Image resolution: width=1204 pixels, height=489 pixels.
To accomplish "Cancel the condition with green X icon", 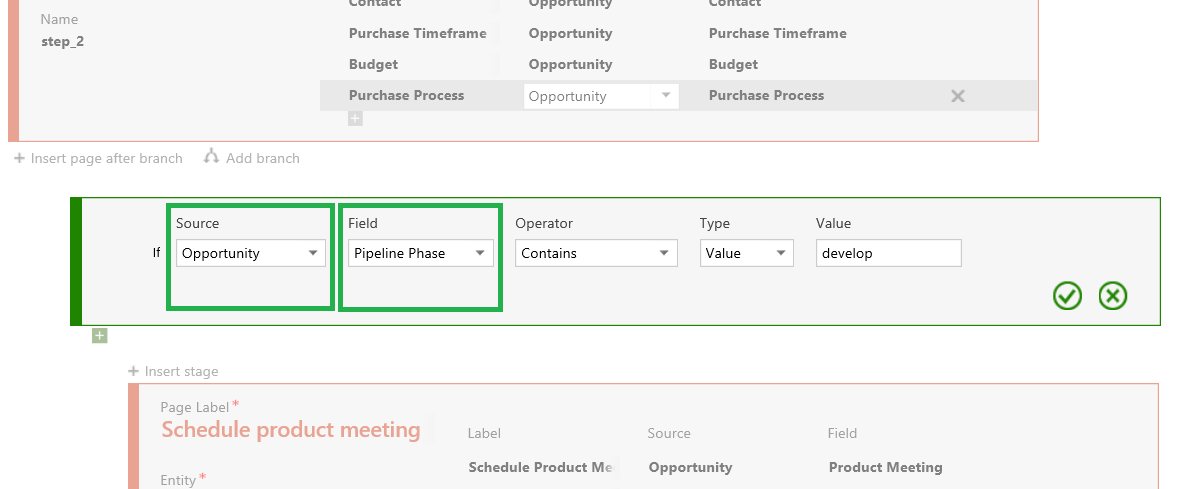I will pyautogui.click(x=1113, y=296).
